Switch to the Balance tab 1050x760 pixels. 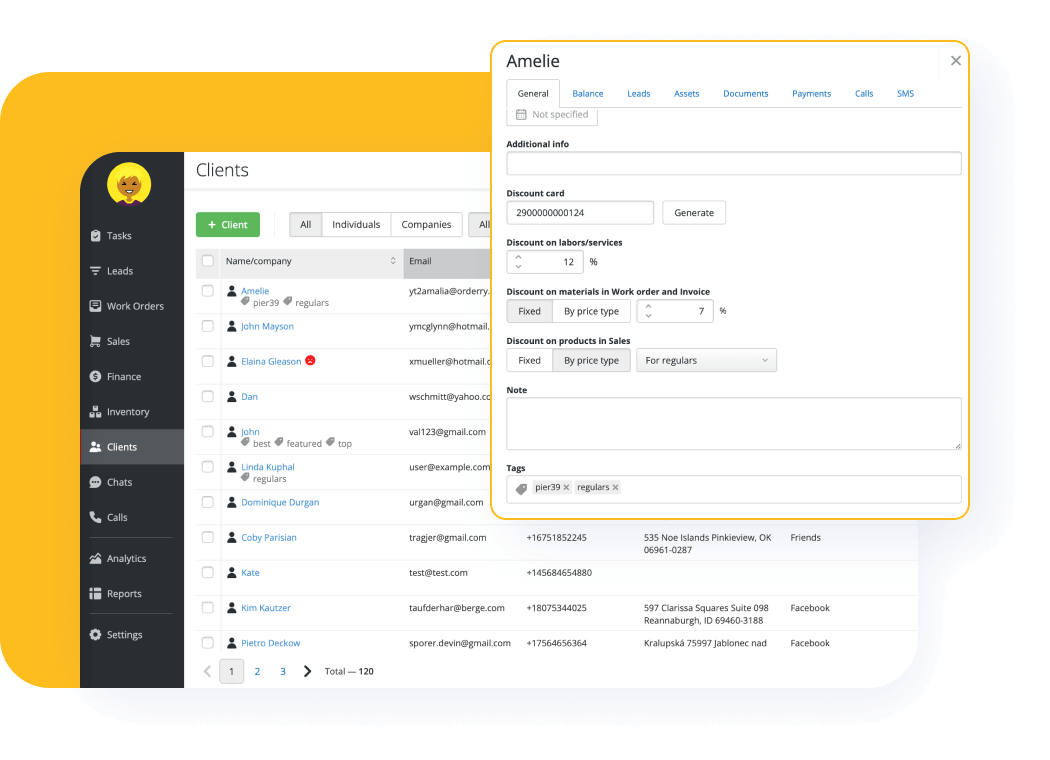point(587,94)
